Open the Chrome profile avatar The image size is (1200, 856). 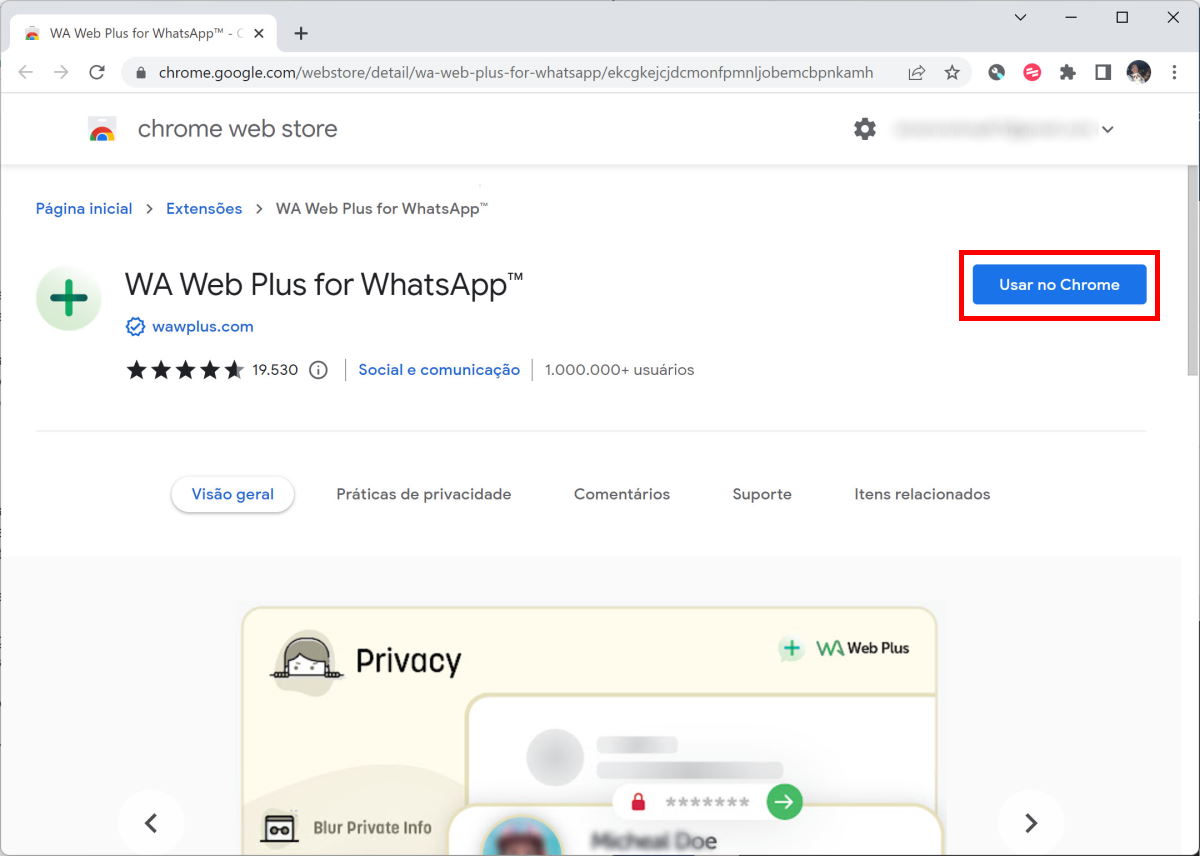(1139, 72)
